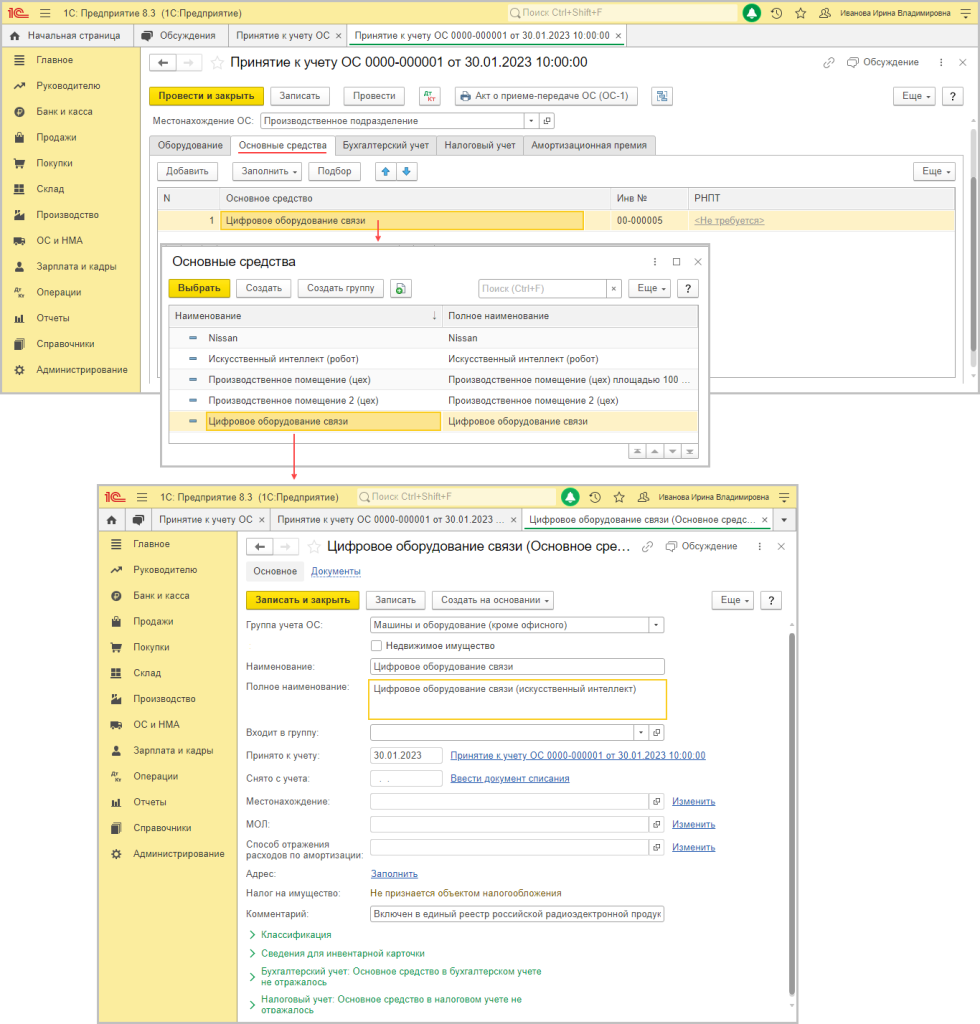Click the icon button right of Создать группу
The height and width of the screenshot is (1024, 980).
coord(400,288)
